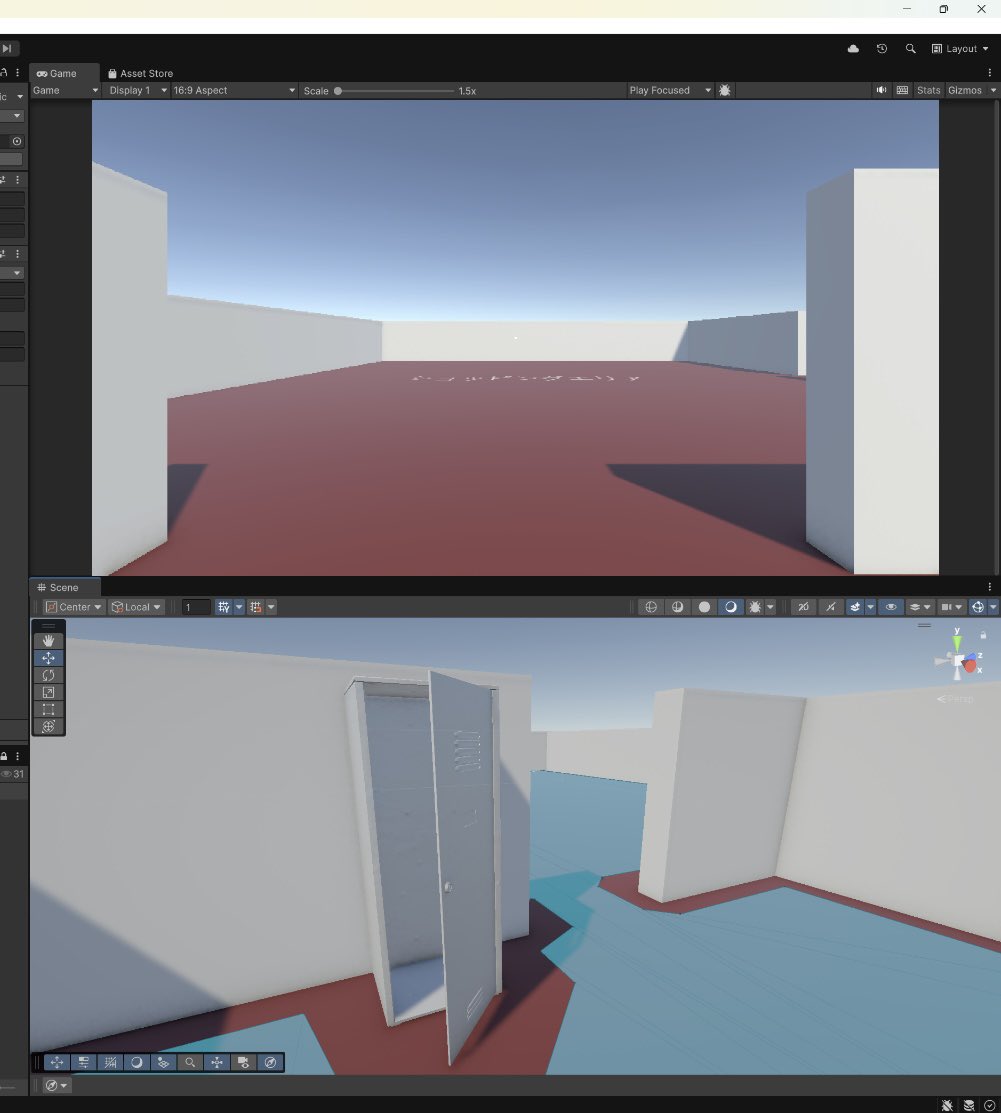Click the highlighted crescent shading icon
This screenshot has height=1113, width=1001.
tap(731, 607)
